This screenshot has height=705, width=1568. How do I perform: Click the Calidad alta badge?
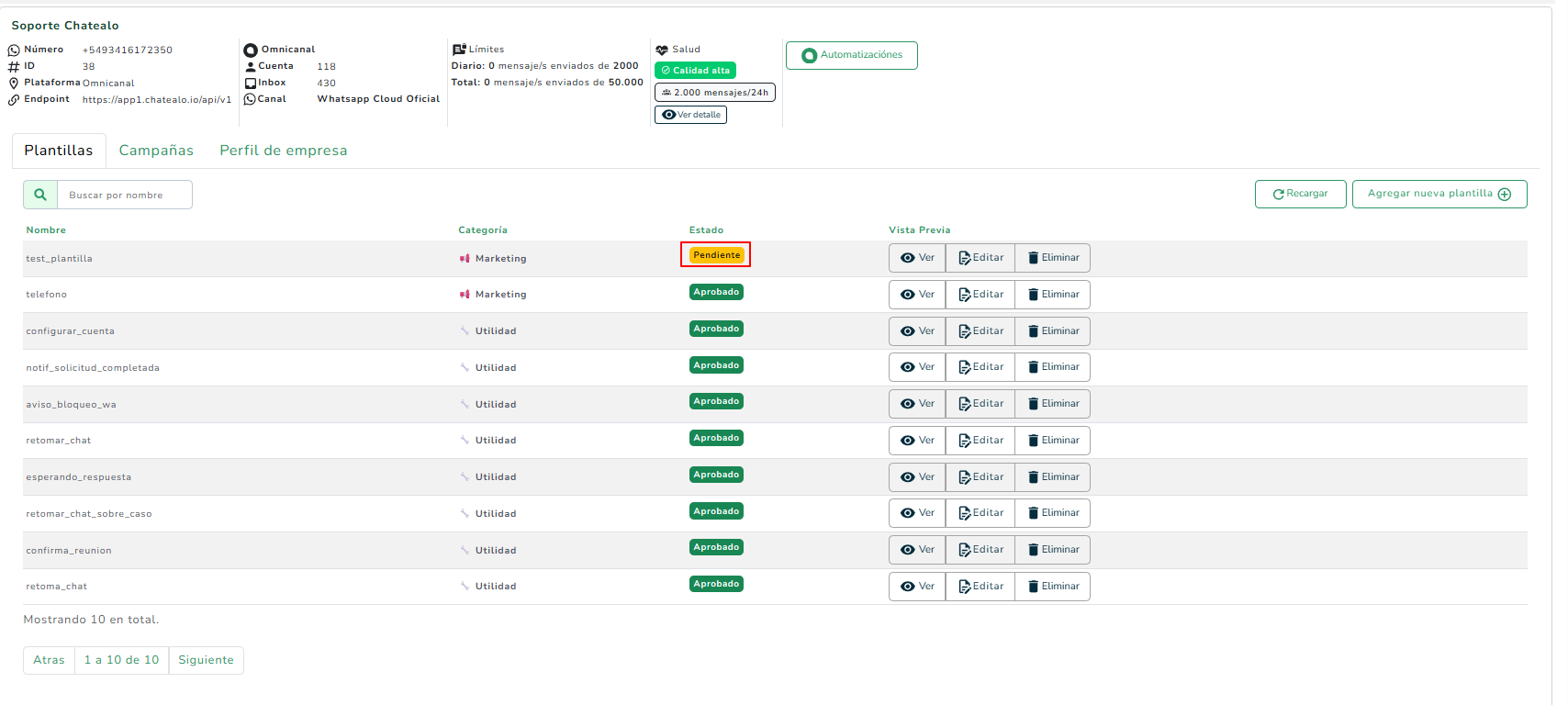click(x=695, y=71)
